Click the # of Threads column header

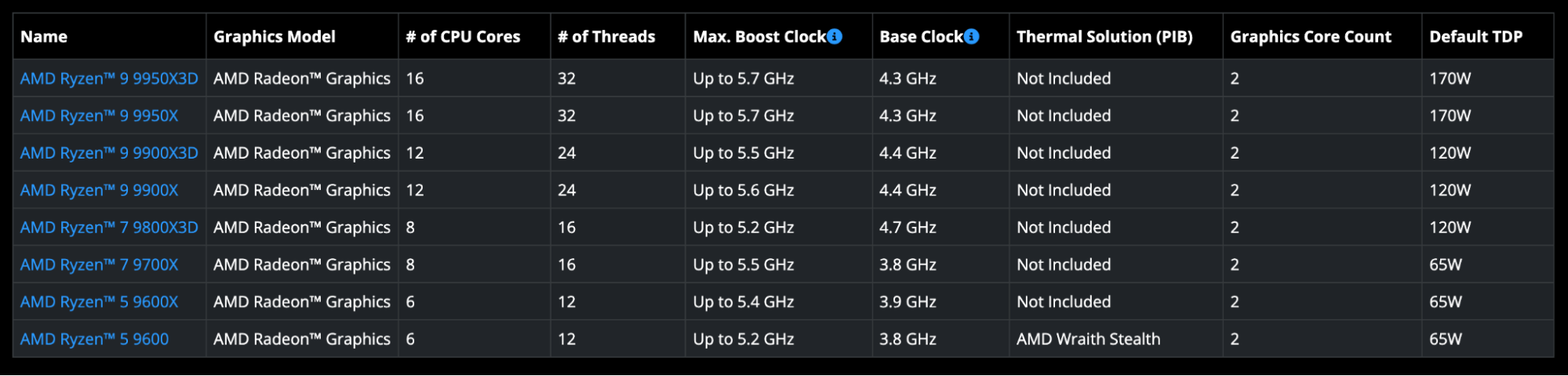click(606, 36)
